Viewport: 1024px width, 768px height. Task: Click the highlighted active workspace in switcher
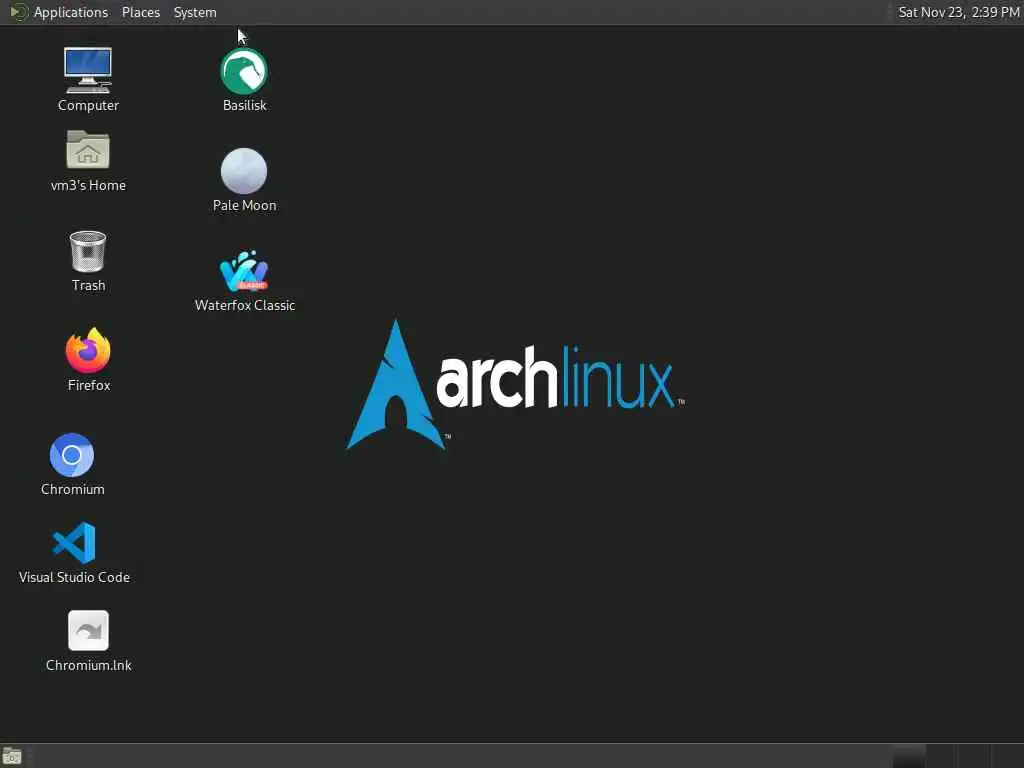tap(909, 756)
